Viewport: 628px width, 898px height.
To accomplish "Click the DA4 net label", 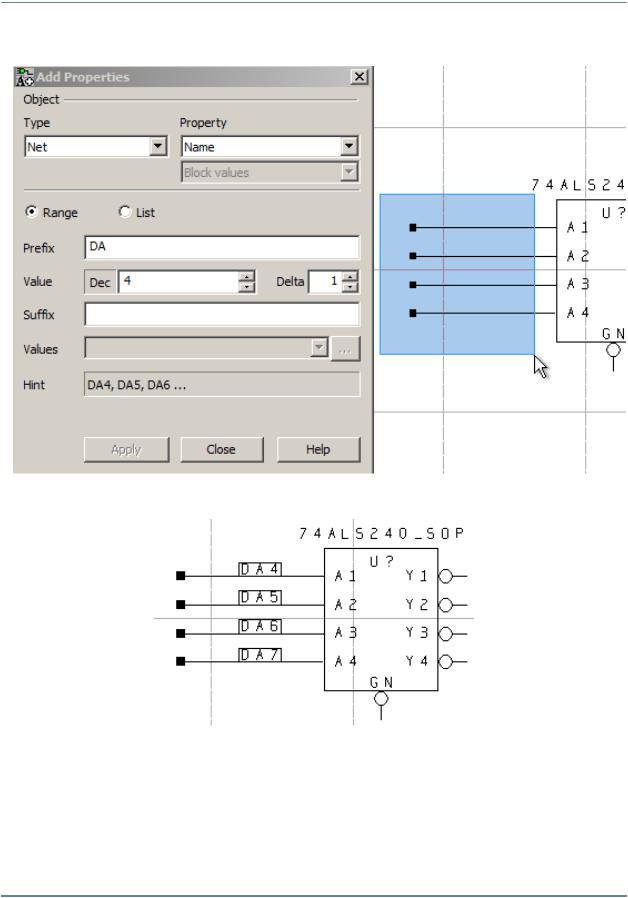I will [260, 569].
